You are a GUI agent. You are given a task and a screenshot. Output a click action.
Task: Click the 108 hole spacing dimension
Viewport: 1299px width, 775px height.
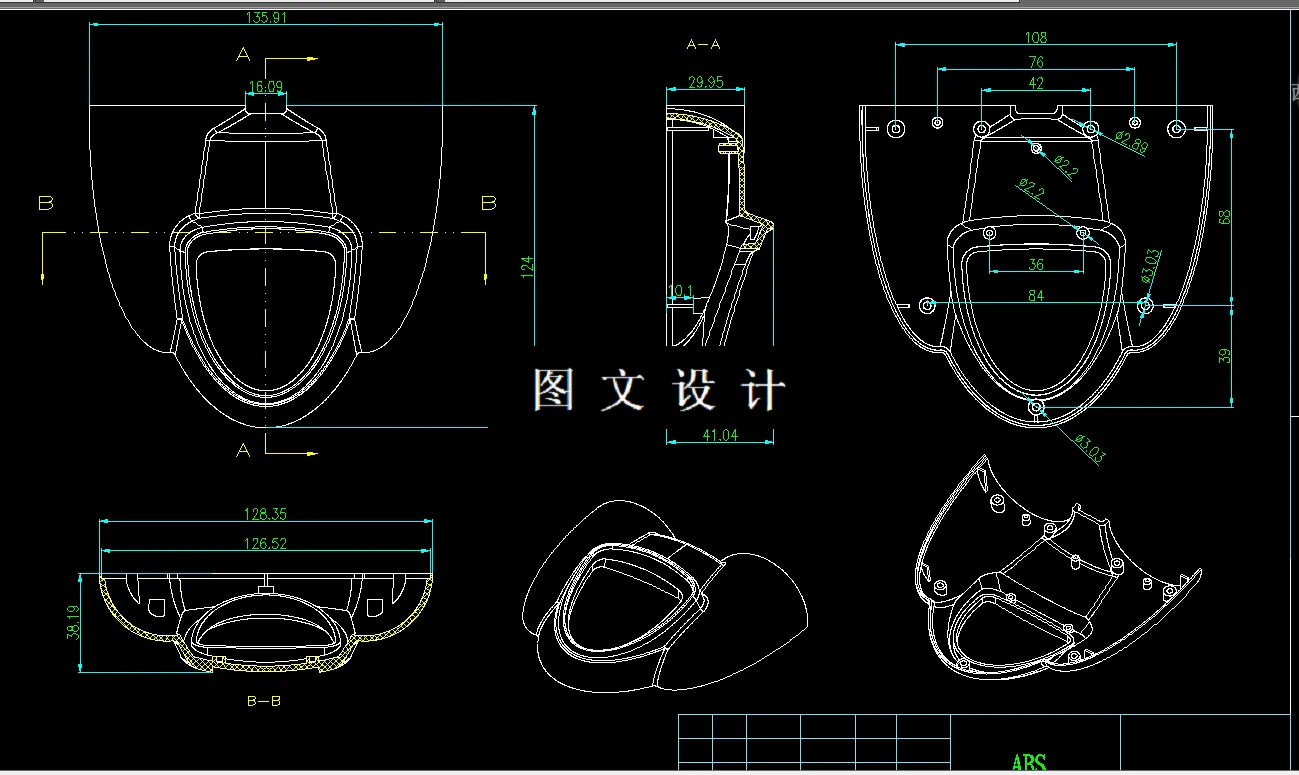click(1036, 38)
